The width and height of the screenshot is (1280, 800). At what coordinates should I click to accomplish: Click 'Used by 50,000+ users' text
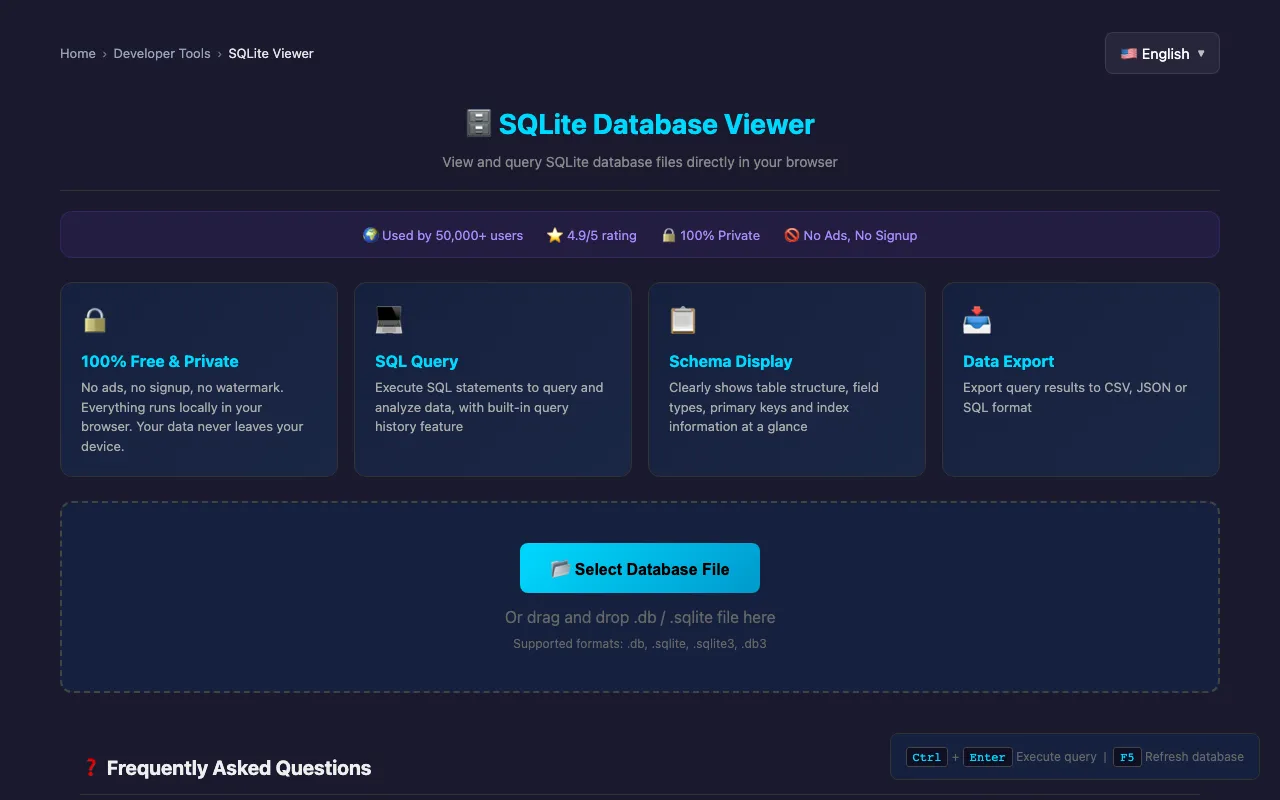pyautogui.click(x=453, y=236)
